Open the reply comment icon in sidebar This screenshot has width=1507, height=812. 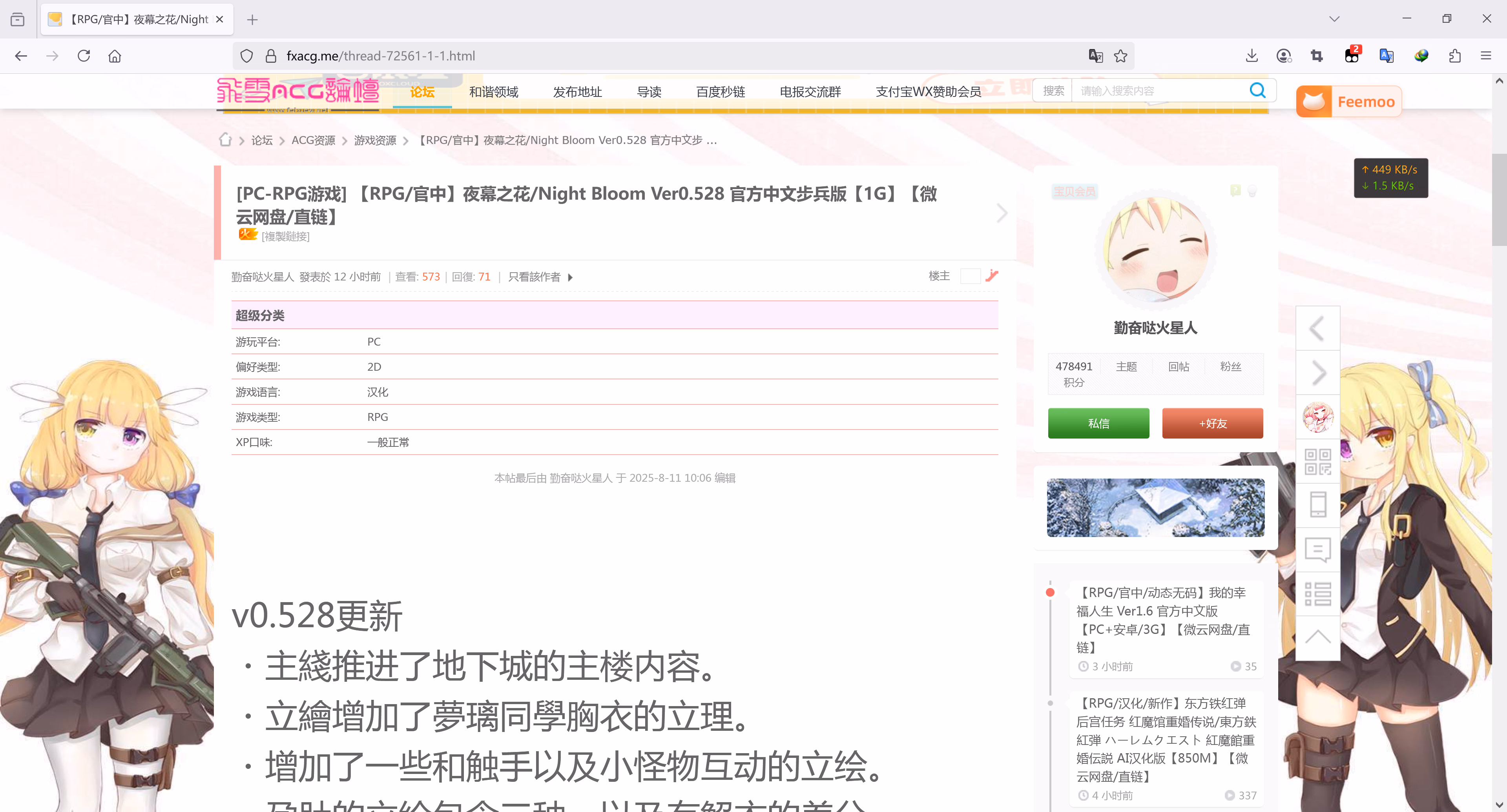[1317, 550]
